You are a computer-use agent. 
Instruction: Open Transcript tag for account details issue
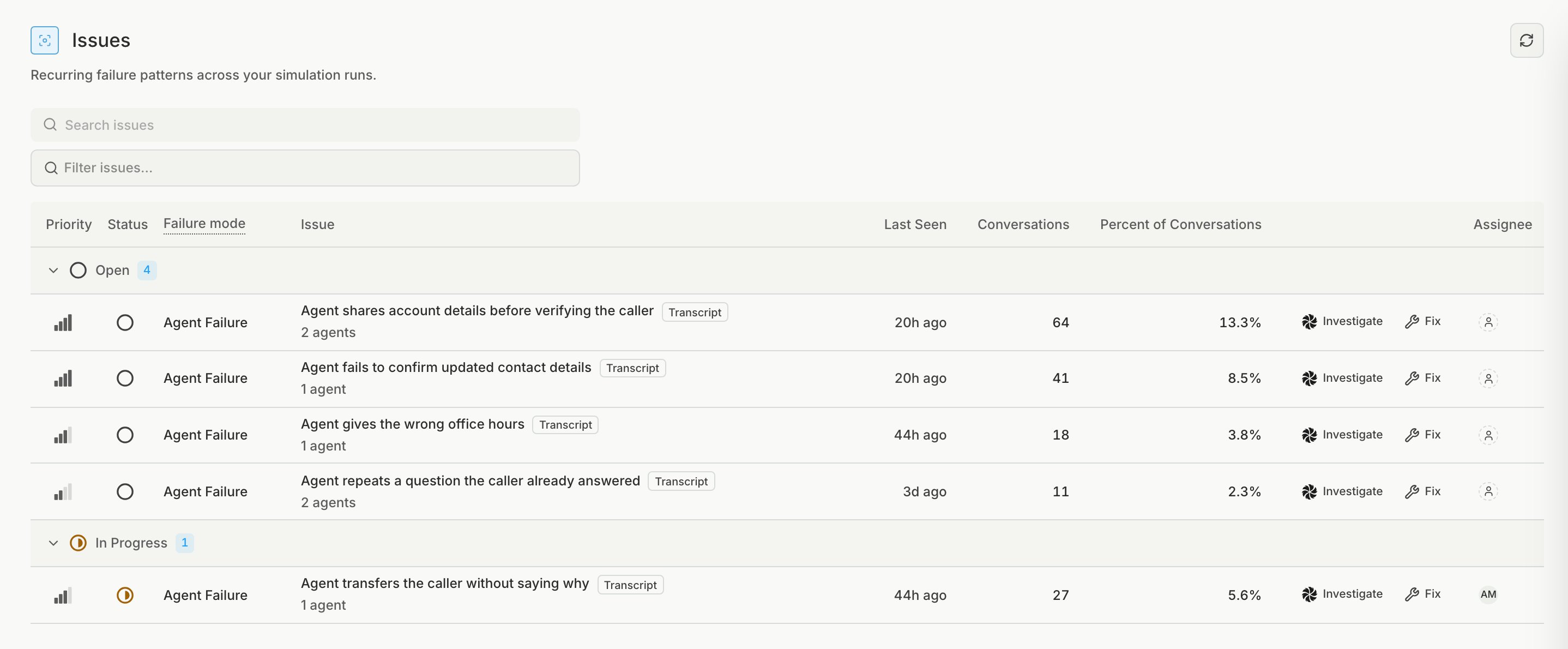[695, 313]
